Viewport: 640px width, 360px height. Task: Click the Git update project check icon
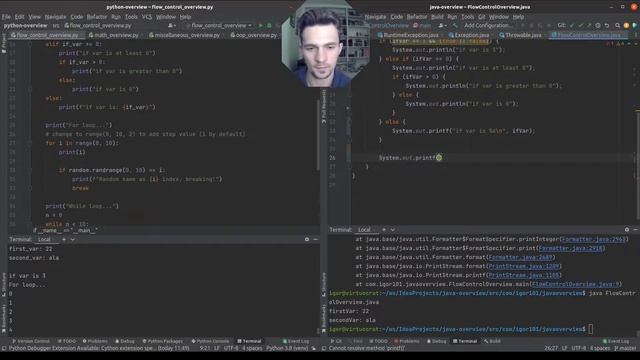coord(571,25)
